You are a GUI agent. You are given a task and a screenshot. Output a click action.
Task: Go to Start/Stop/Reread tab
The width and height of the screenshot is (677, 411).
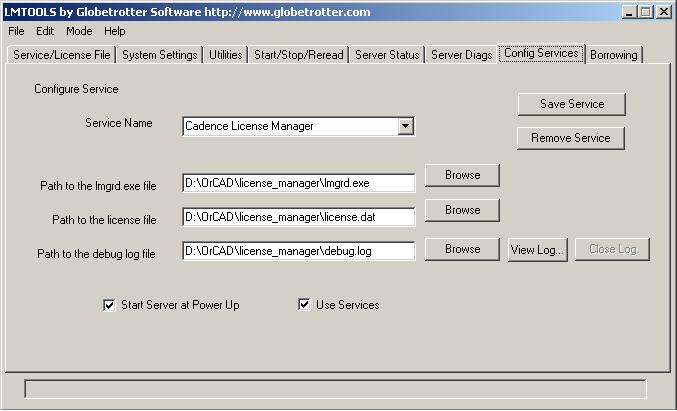tap(298, 55)
